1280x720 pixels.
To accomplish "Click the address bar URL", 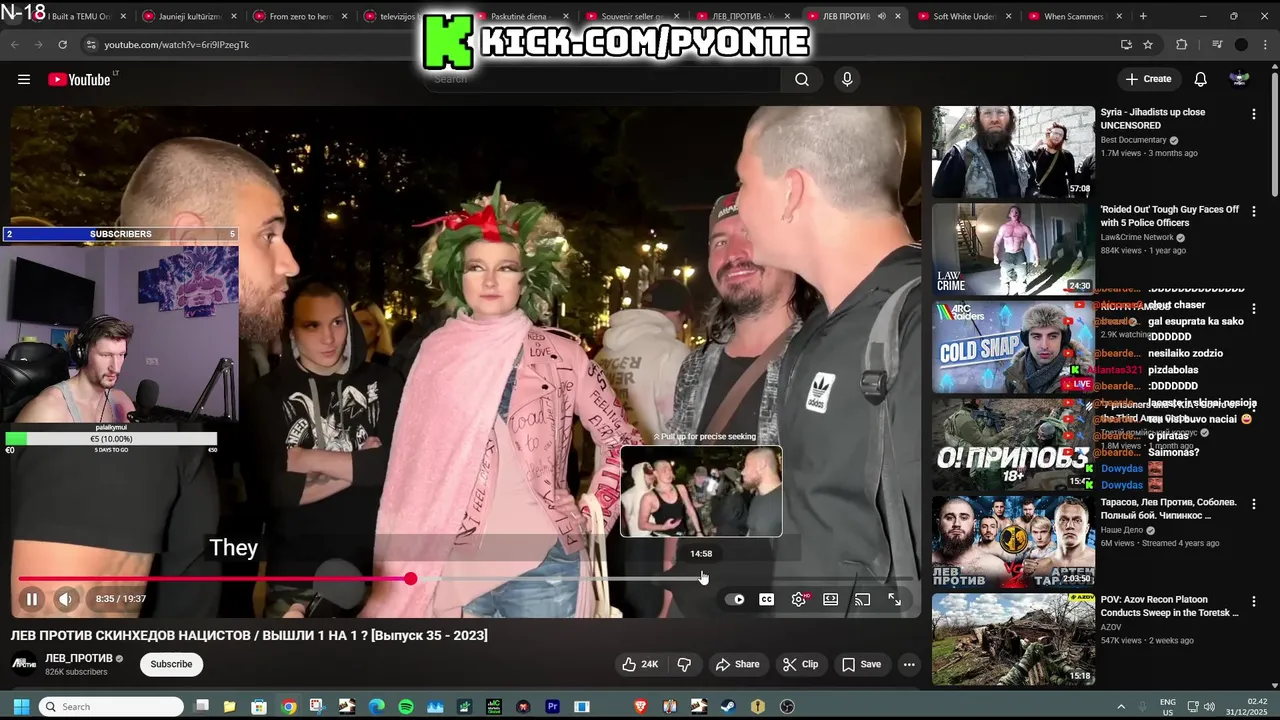I will click(177, 44).
